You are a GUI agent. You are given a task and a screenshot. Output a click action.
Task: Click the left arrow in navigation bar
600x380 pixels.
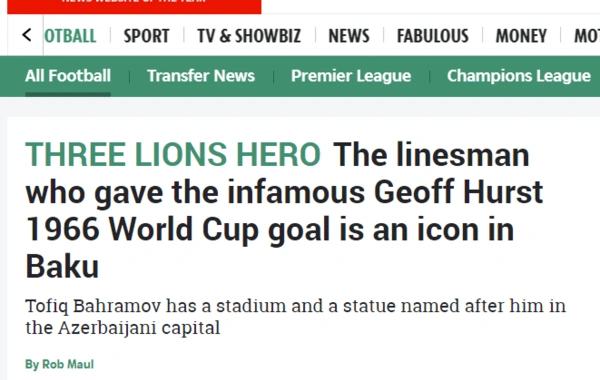click(x=26, y=35)
